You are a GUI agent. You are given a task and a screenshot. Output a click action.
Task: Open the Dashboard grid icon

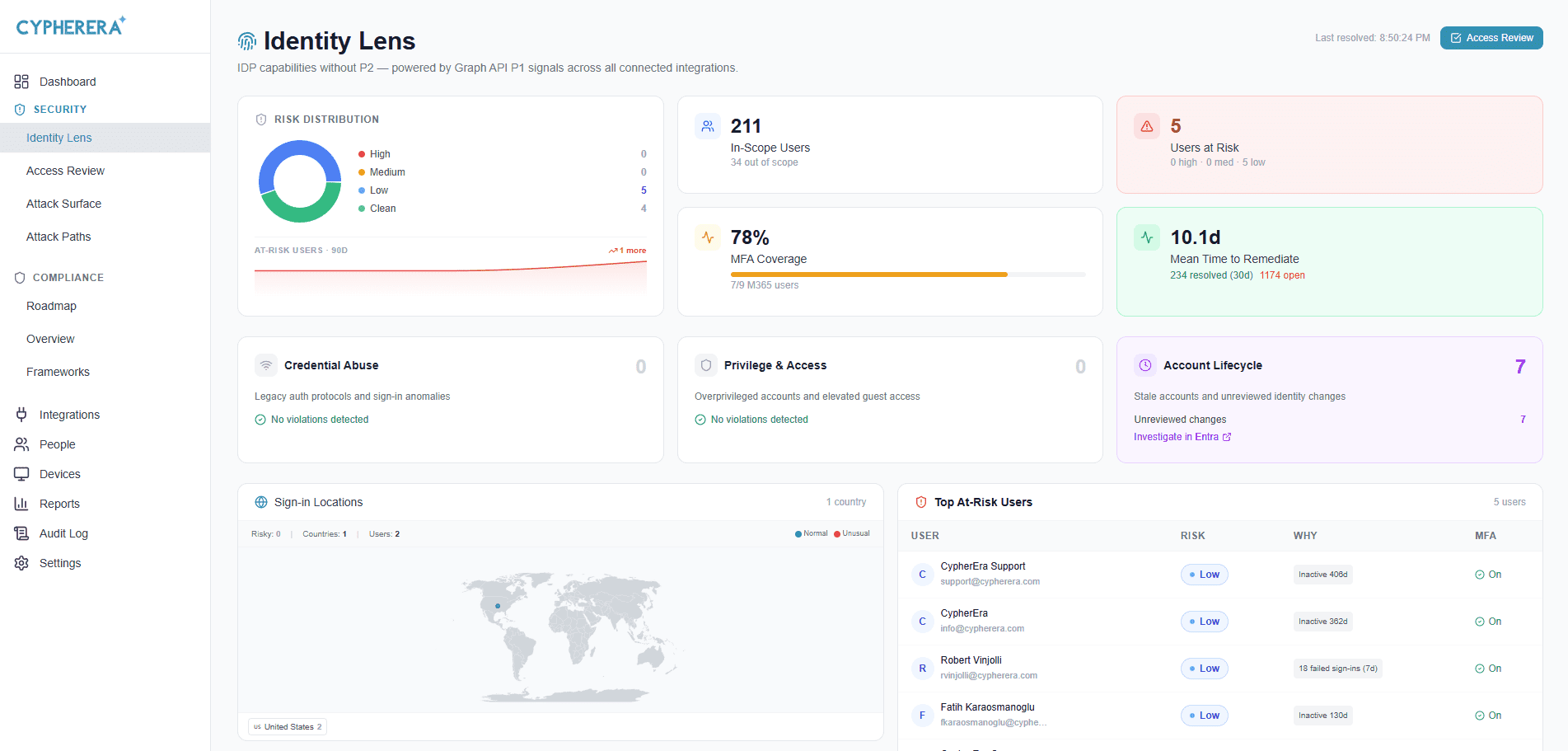coord(21,82)
